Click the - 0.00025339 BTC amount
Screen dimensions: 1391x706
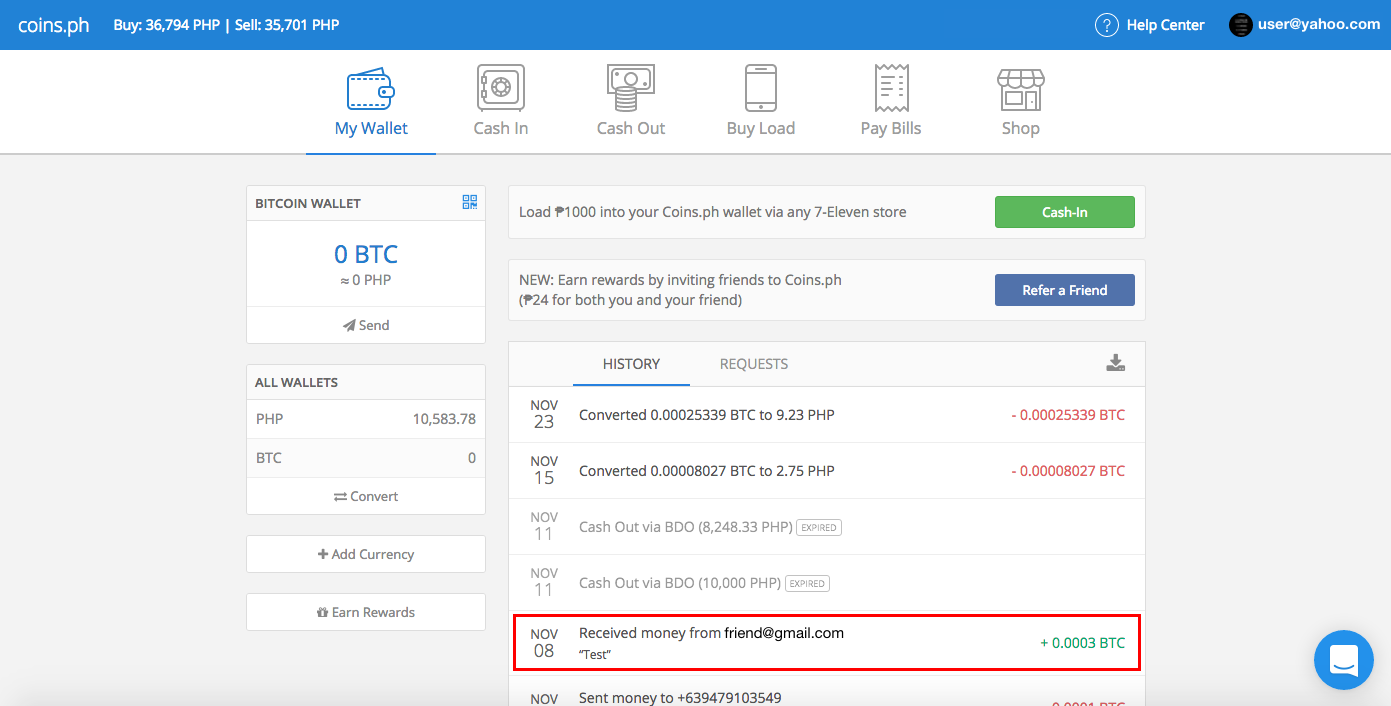(x=1068, y=415)
